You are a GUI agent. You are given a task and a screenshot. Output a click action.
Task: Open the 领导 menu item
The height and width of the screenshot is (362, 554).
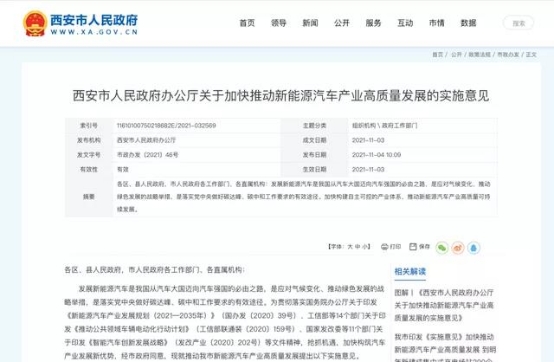[x=278, y=23]
